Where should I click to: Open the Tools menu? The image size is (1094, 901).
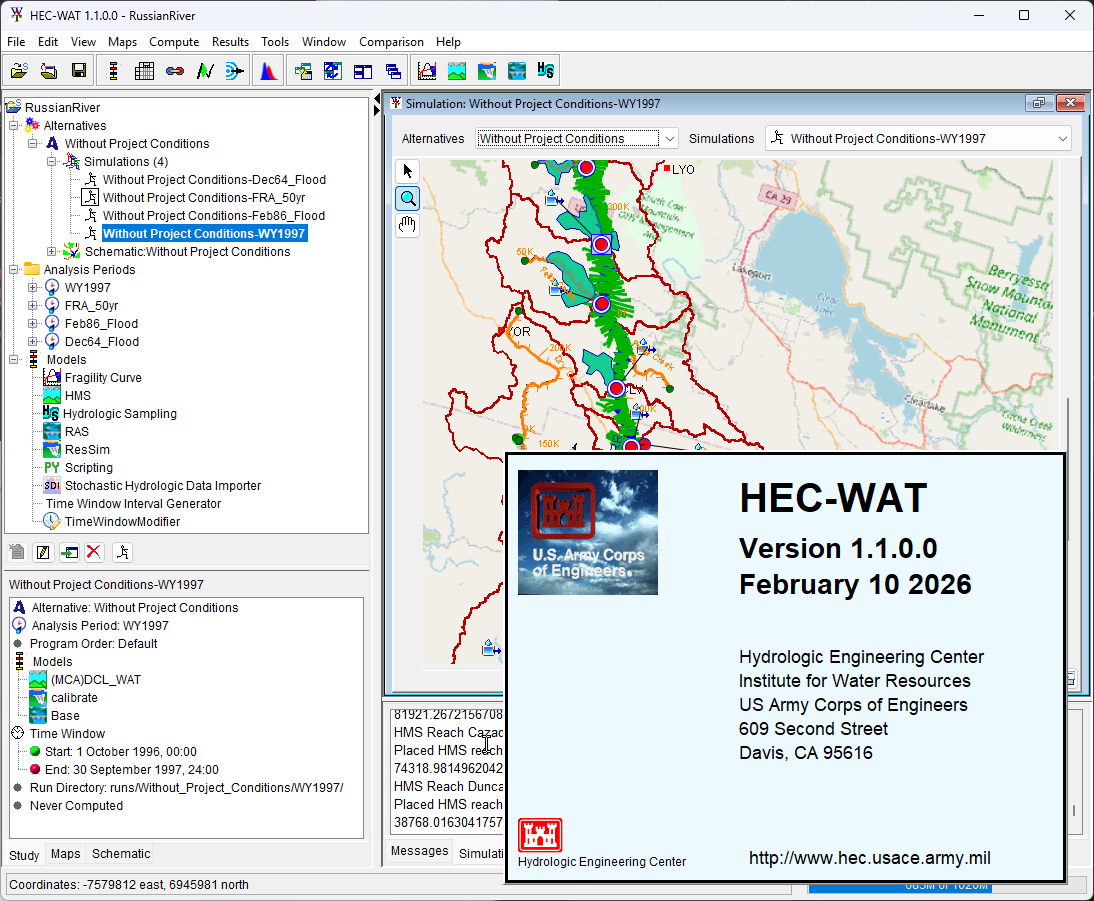(275, 42)
